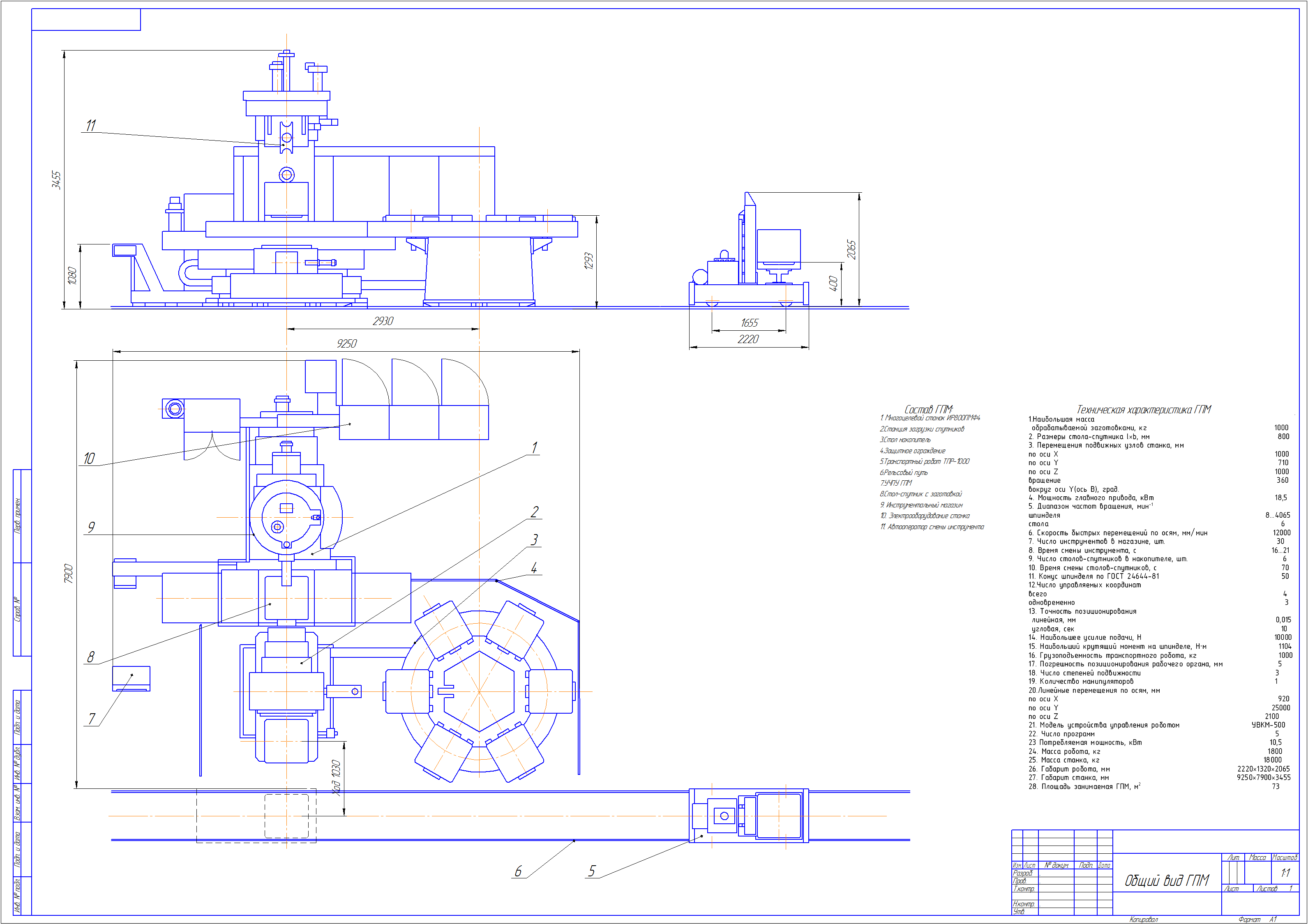The image size is (1308, 924).
Task: Click callout number 6 for rail track
Action: coord(518,871)
